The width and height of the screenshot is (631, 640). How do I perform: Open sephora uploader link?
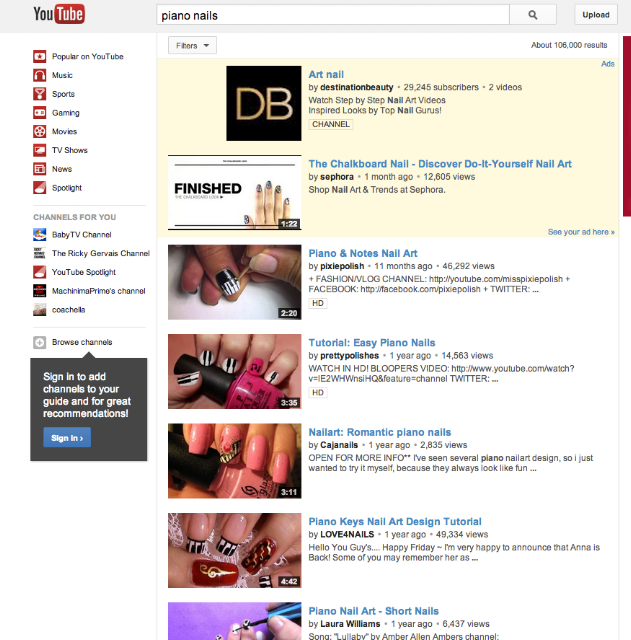pyautogui.click(x=337, y=177)
